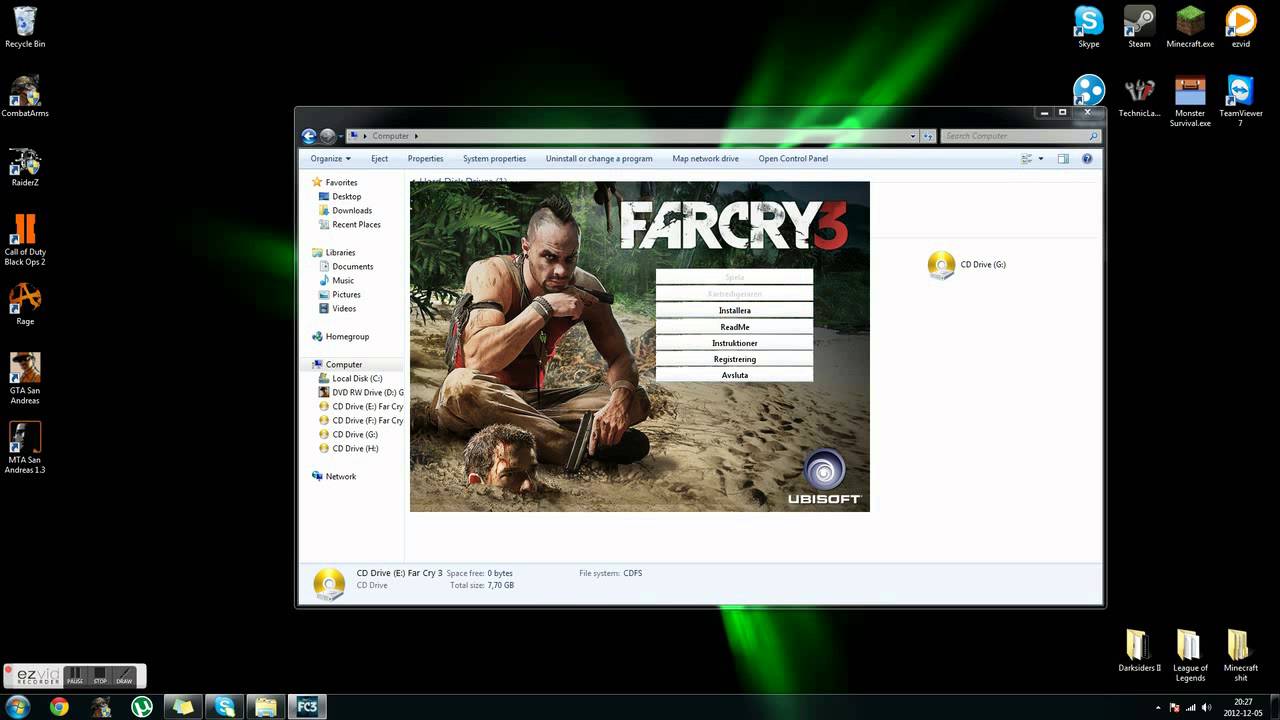
Task: Select the Minecraft folder on the desktop
Action: 1241,655
